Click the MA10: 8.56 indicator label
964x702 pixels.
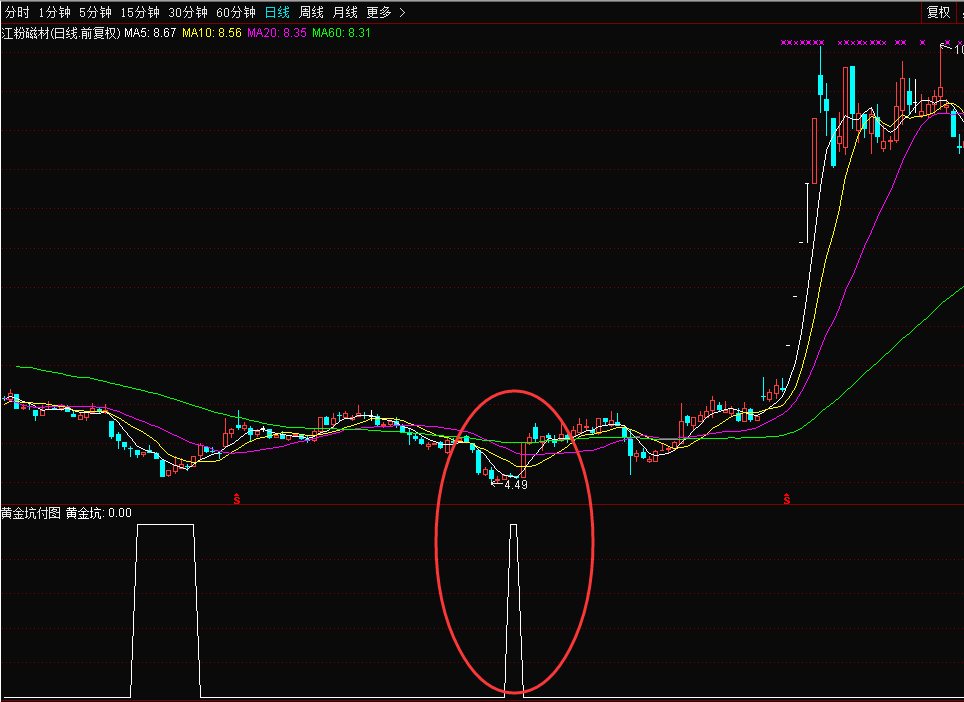click(x=211, y=33)
